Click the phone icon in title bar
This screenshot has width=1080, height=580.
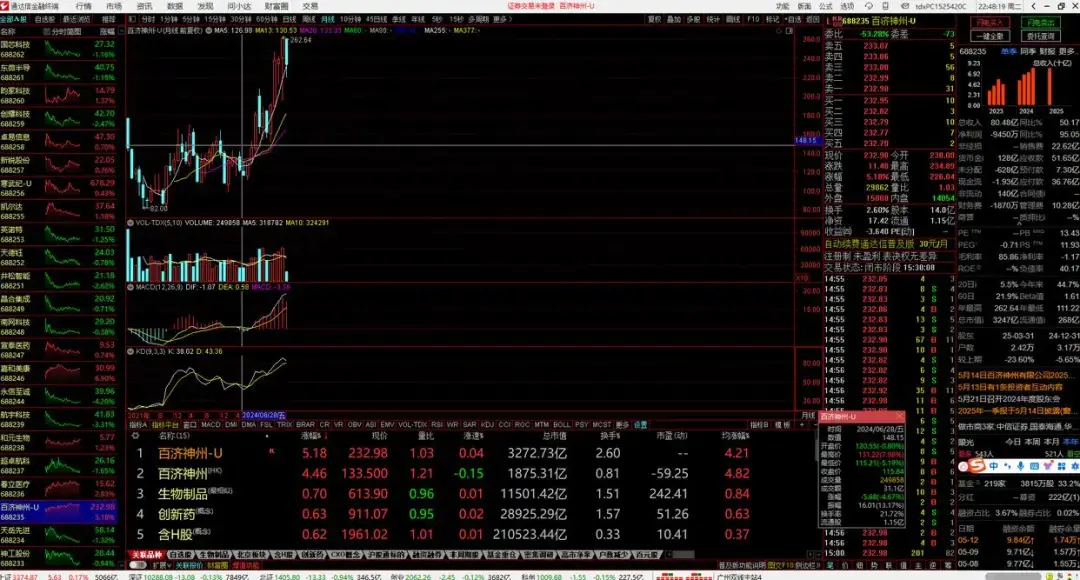coord(885,6)
